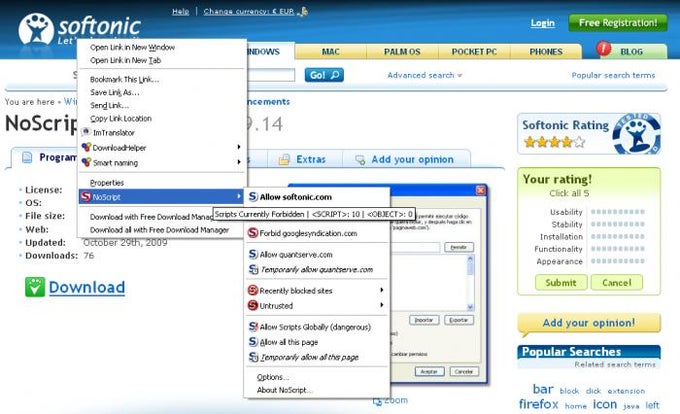Choose Send Link menu entry
Screen dimensions: 680x414
109,105
